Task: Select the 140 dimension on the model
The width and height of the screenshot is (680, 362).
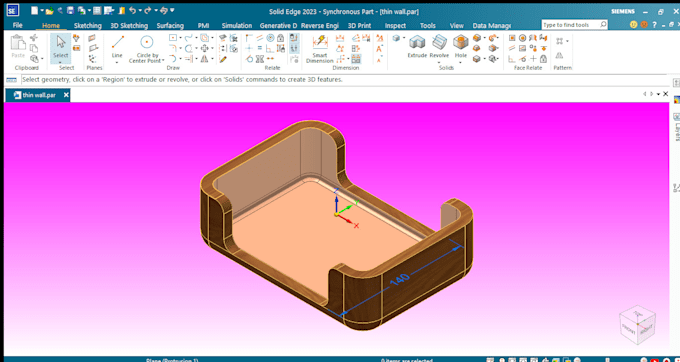Action: [x=399, y=280]
